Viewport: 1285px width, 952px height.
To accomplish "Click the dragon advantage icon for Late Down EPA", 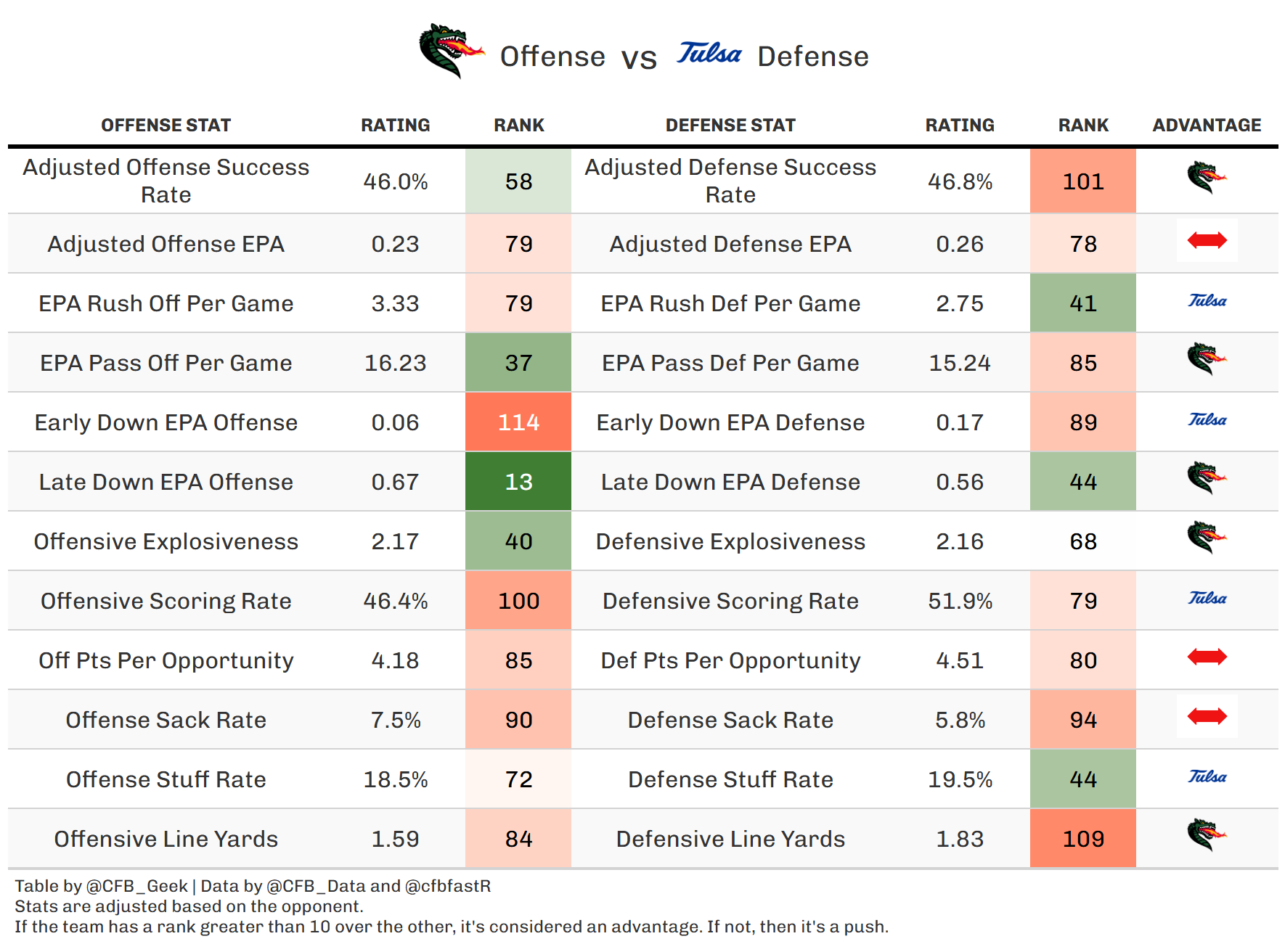I will pos(1207,478).
